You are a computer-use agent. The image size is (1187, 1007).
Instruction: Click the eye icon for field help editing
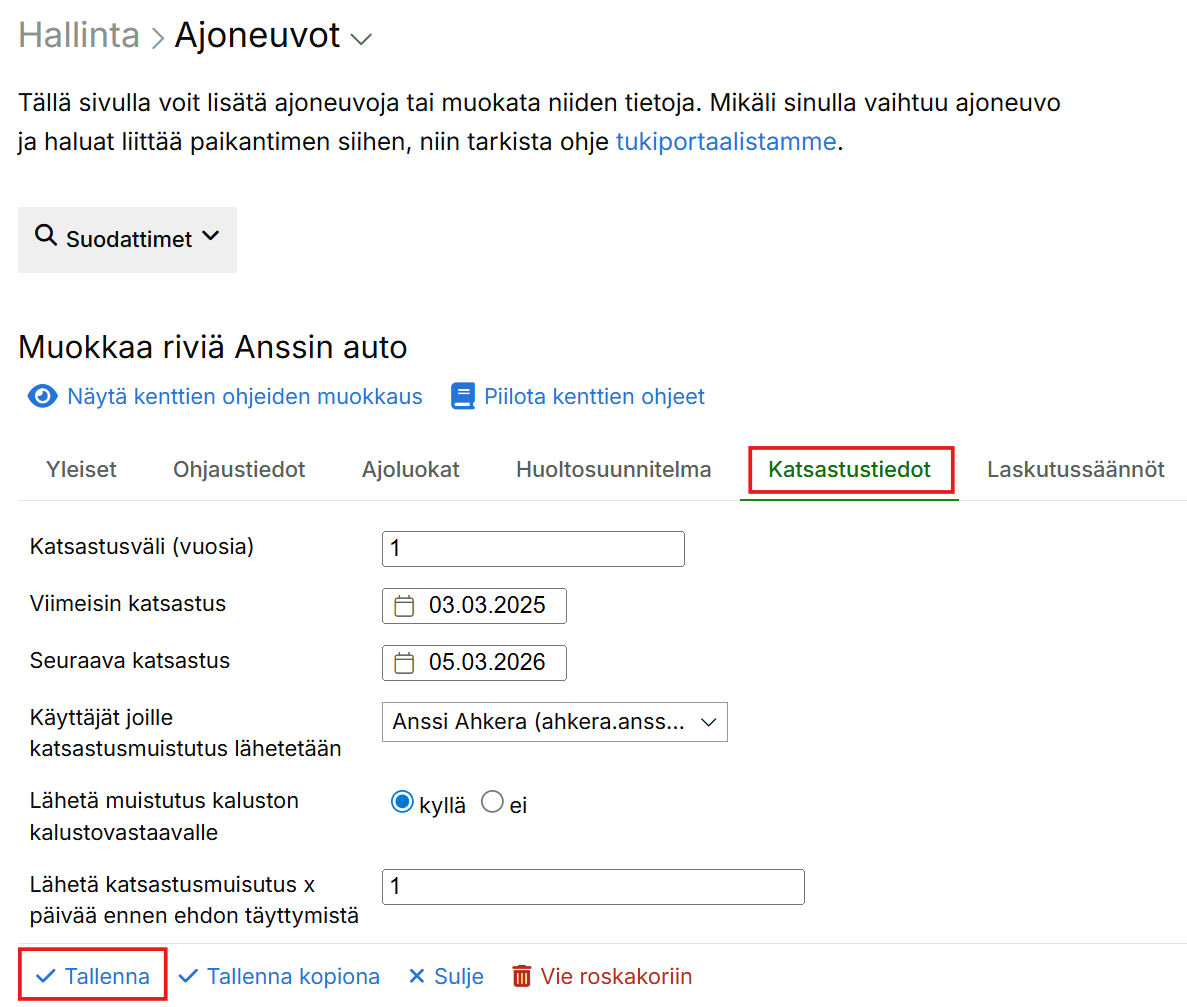42,397
